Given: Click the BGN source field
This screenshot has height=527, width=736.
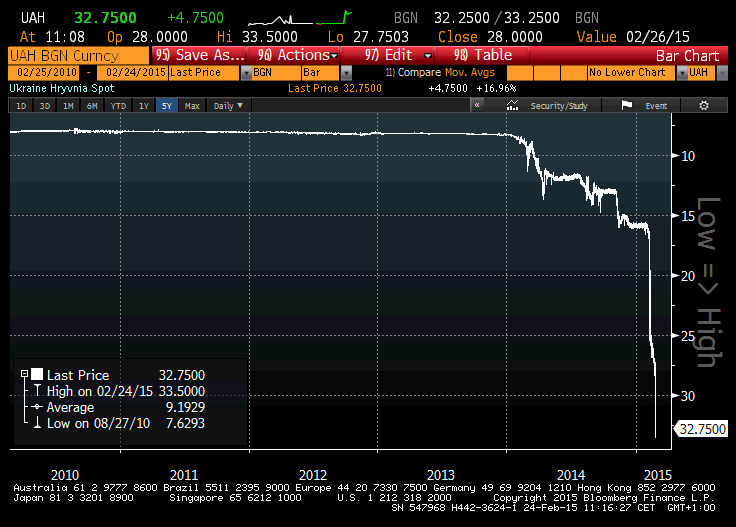Looking at the screenshot, I should point(276,73).
